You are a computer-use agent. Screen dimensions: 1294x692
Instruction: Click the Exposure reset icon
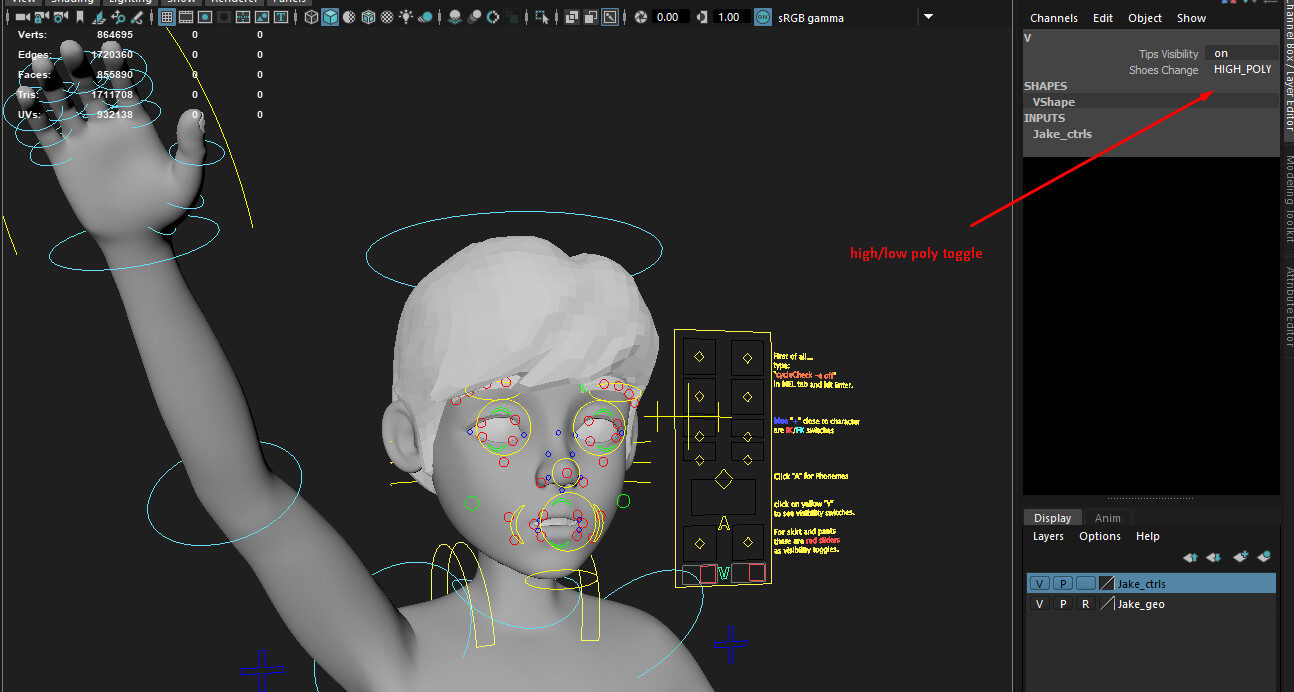coord(641,17)
